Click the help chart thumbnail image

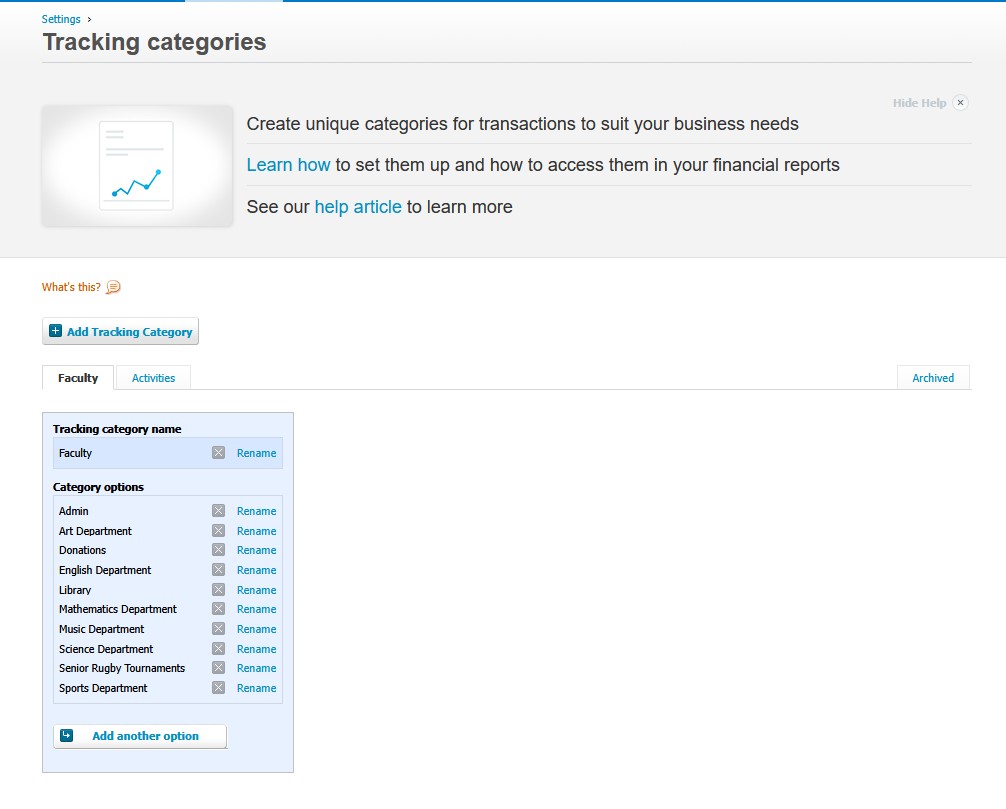[137, 166]
